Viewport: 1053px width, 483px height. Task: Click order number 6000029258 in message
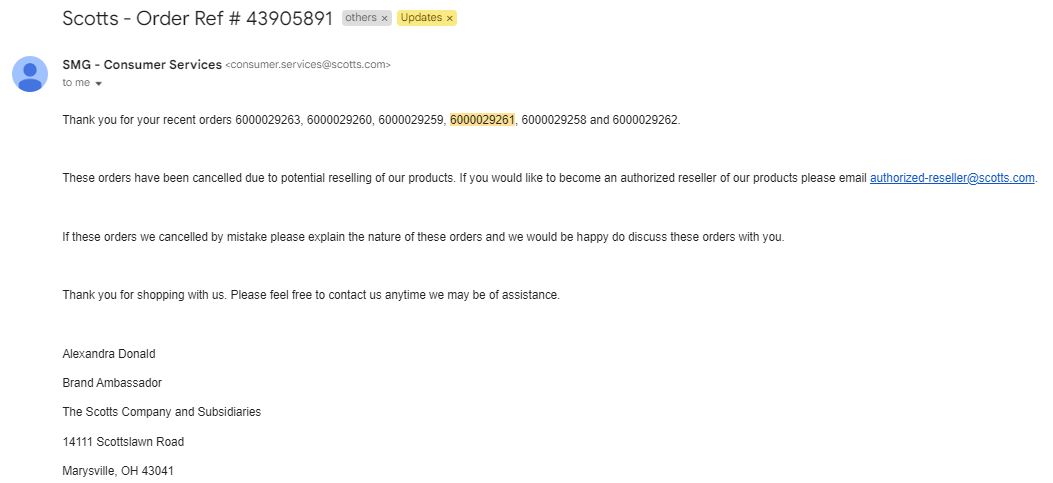554,120
